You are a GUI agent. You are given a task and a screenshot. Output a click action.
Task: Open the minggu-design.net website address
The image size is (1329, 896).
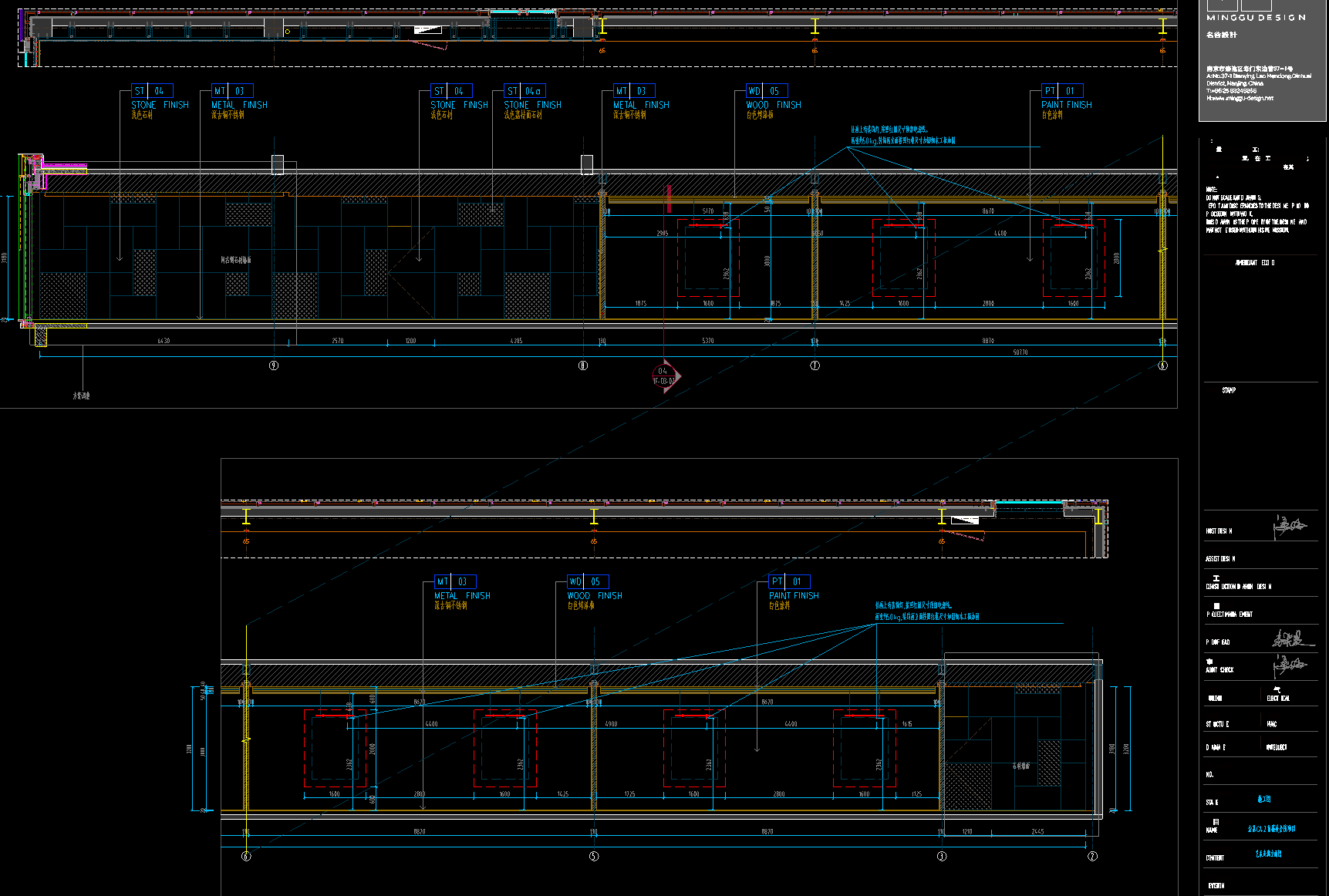click(x=1240, y=98)
